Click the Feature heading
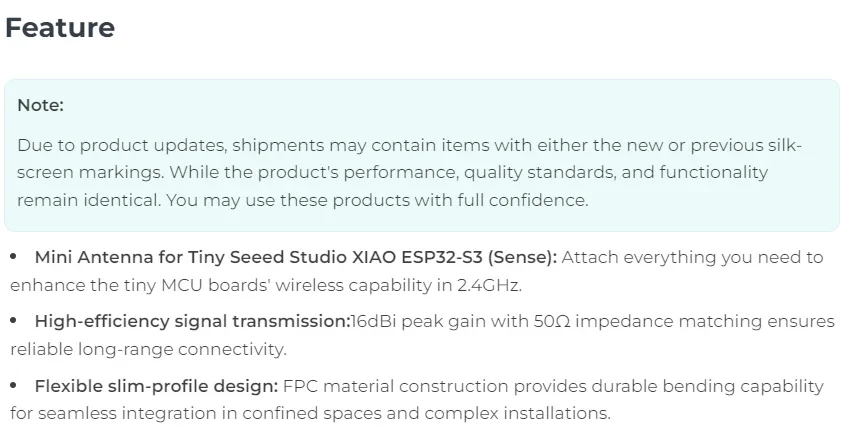The image size is (845, 437). (60, 27)
